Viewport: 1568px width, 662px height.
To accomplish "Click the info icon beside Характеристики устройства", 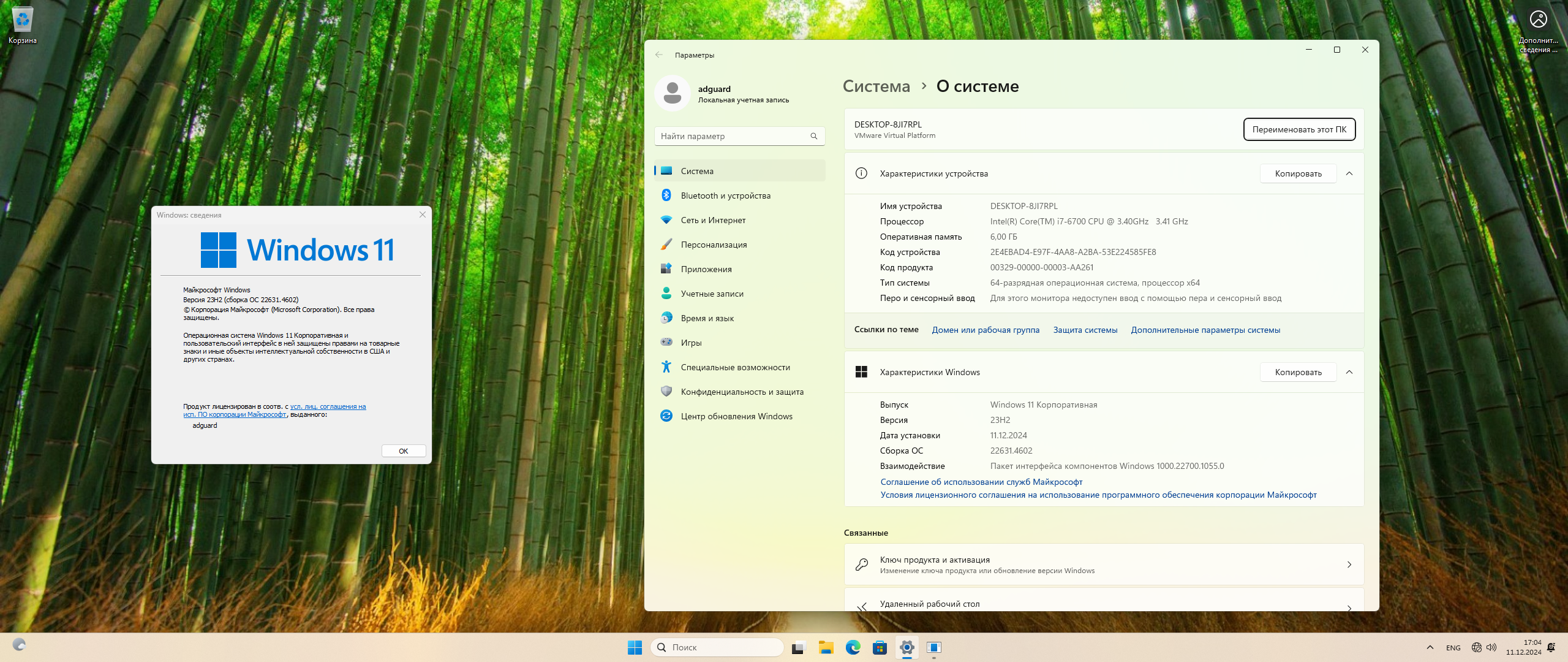I will tap(861, 173).
